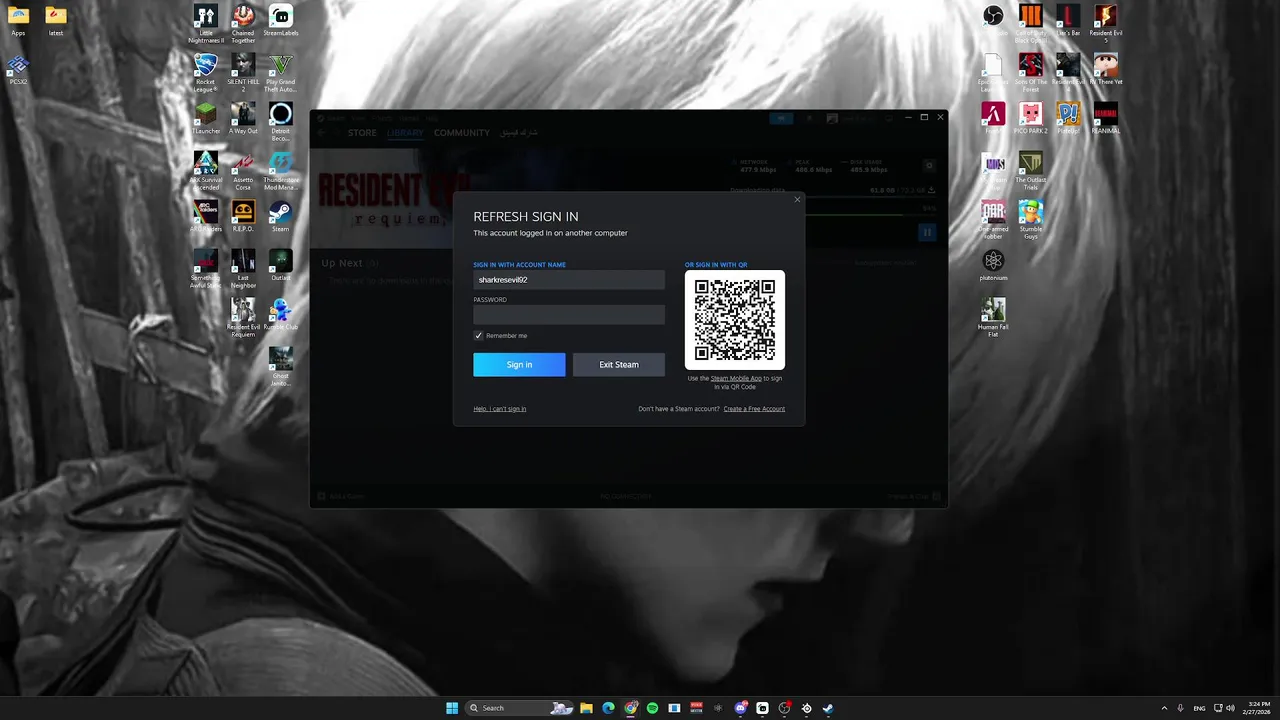Open the StreamLabels desktop shortcut
This screenshot has width=1280, height=720.
click(281, 21)
